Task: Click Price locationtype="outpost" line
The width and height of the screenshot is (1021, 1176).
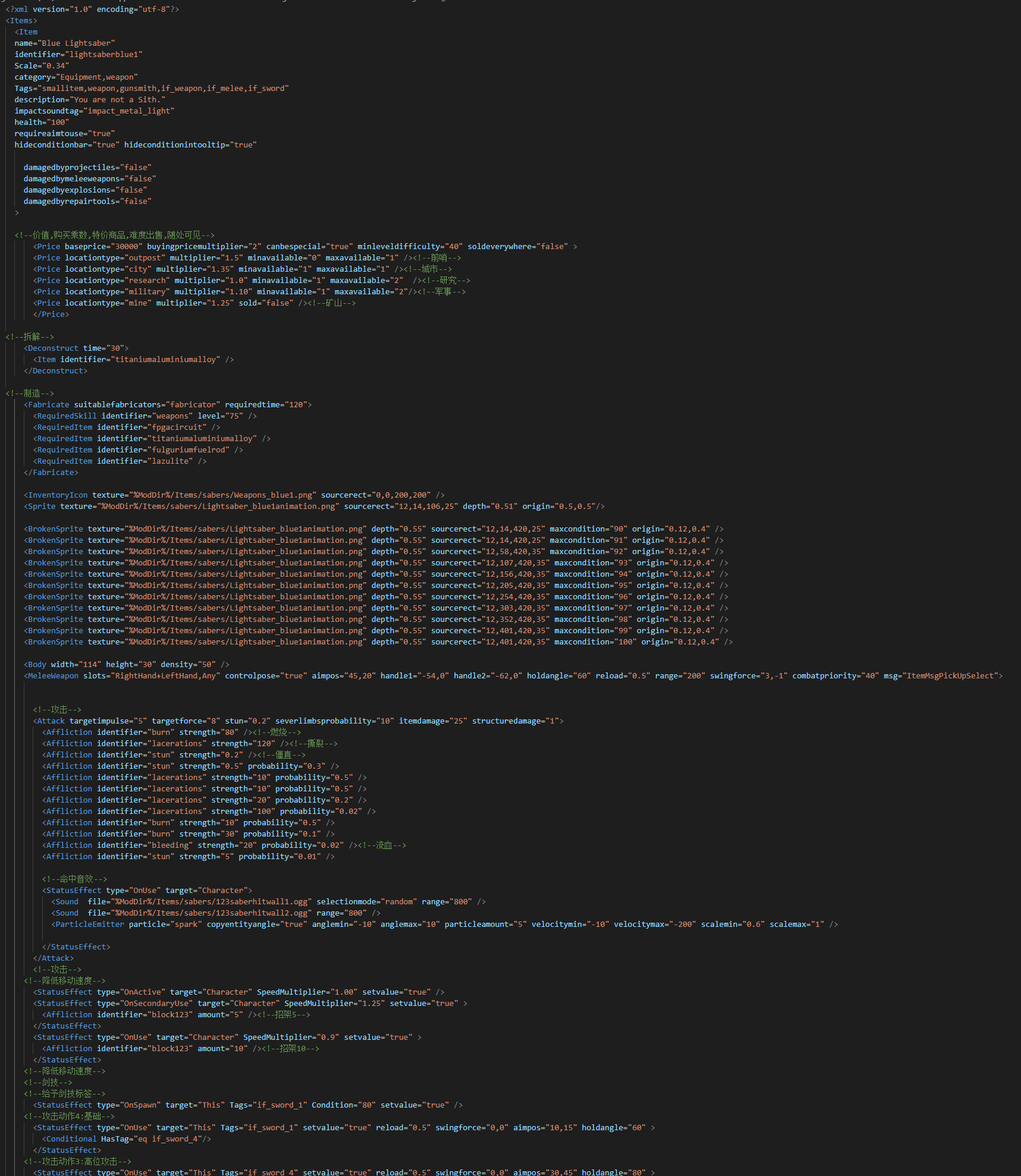Action: [247, 258]
